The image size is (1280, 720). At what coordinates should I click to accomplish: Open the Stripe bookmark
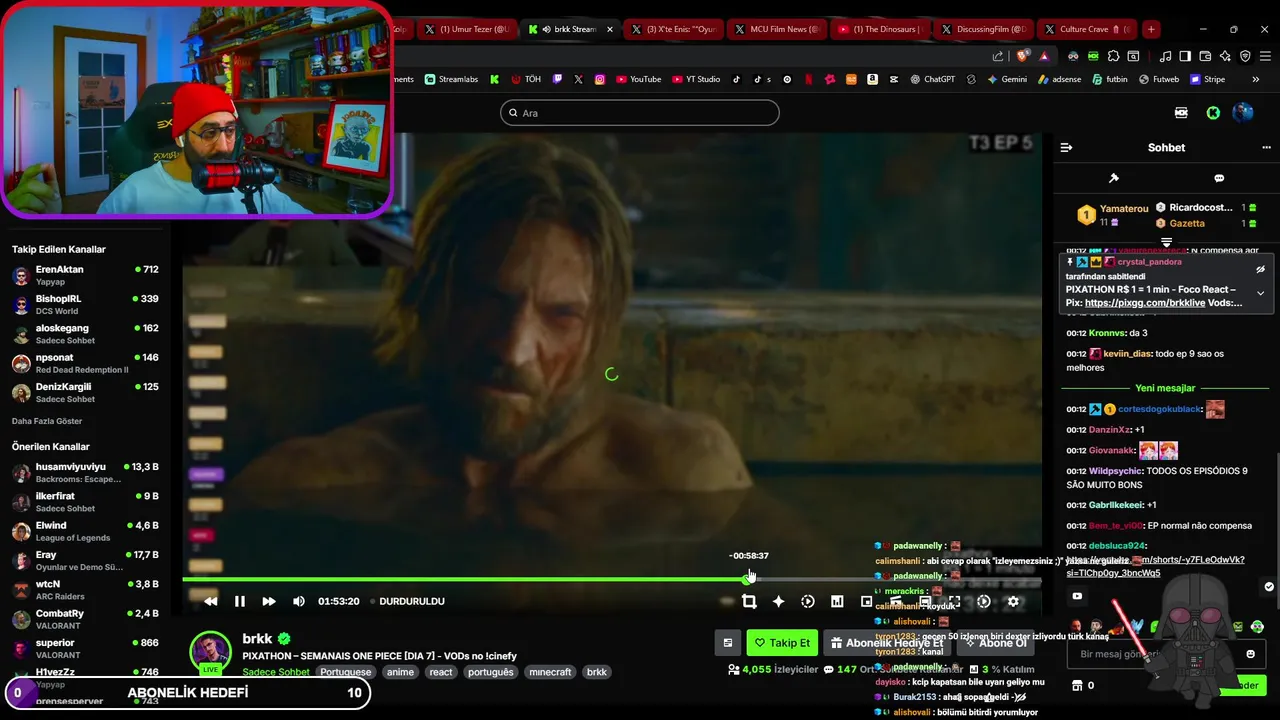(1207, 79)
